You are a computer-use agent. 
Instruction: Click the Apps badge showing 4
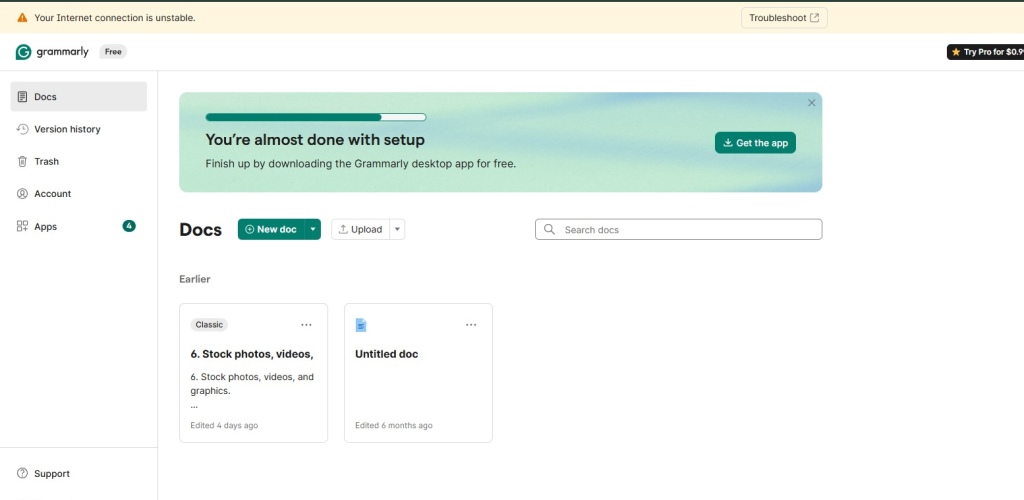129,226
